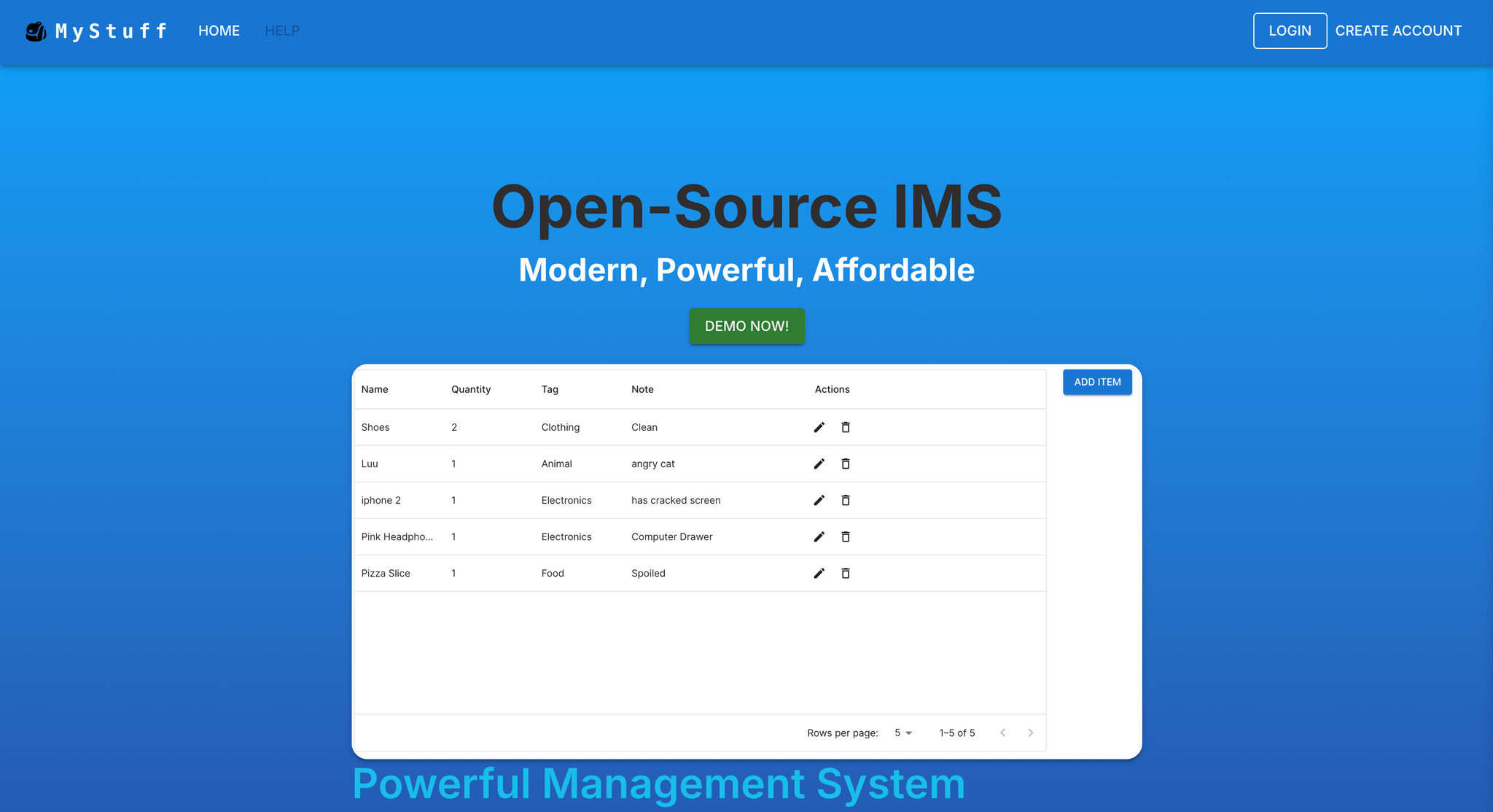Click the edit icon for iphone 2

click(x=820, y=499)
